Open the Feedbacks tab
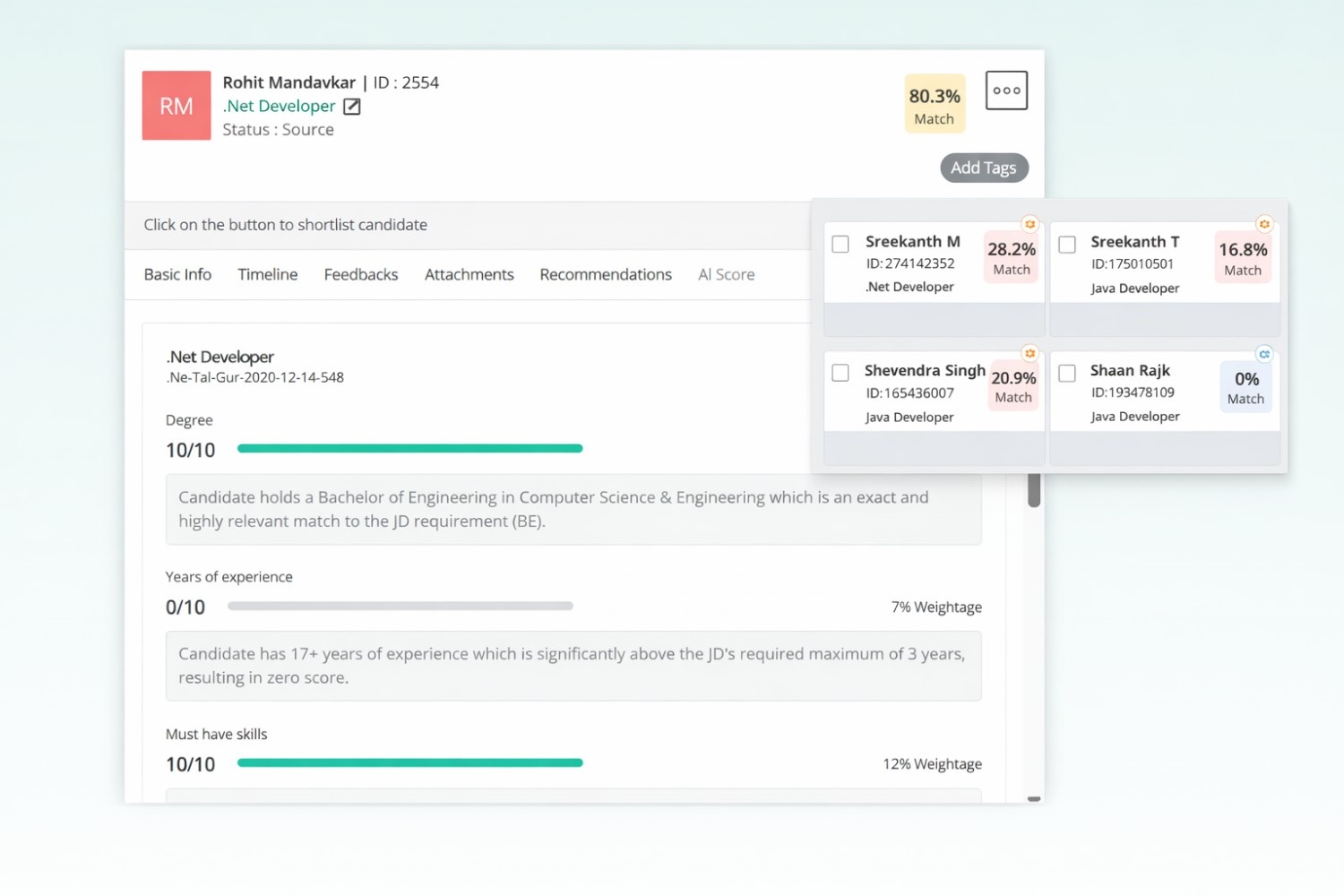This screenshot has height=896, width=1344. tap(360, 274)
